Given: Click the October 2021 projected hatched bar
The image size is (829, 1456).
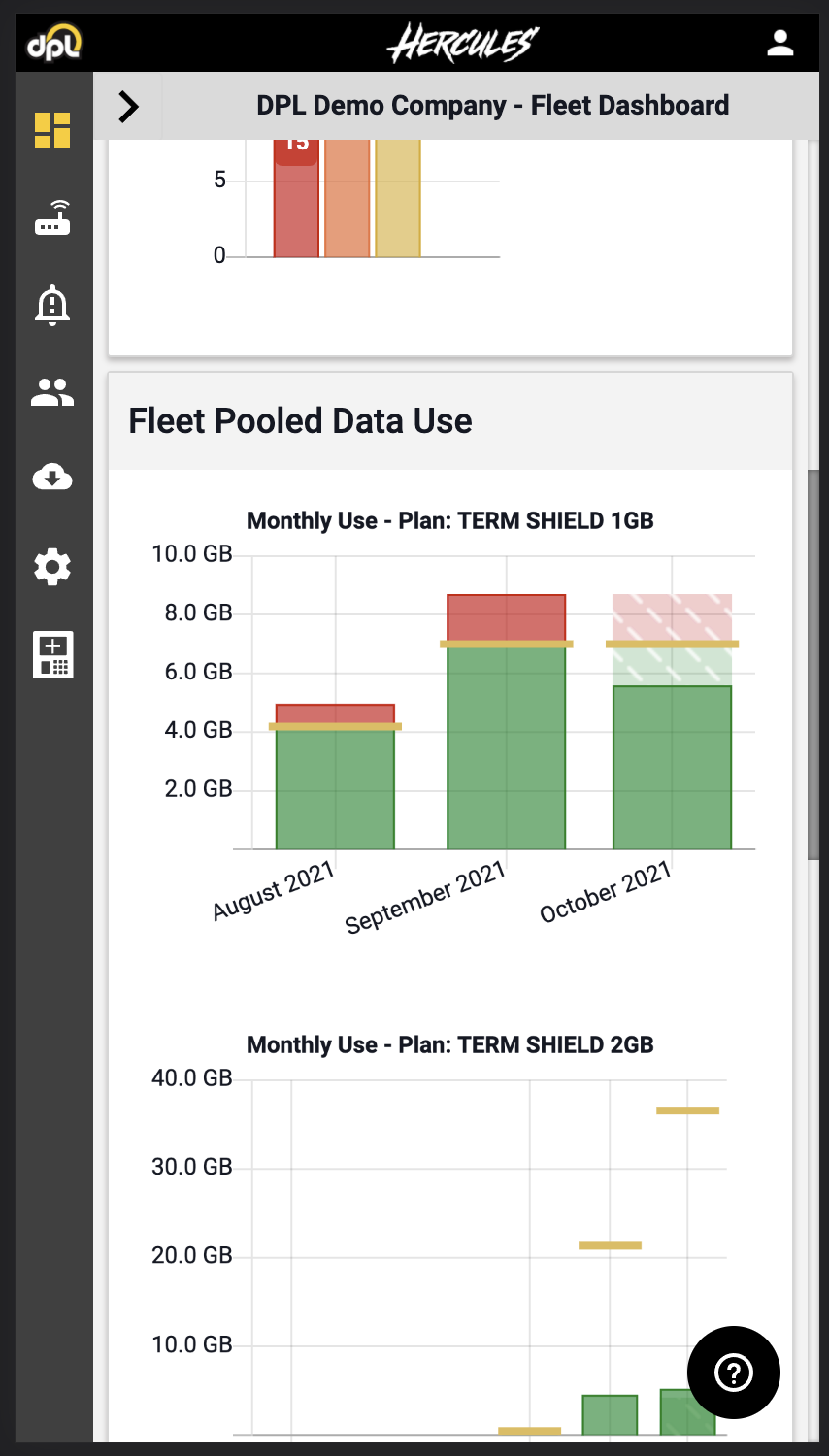Looking at the screenshot, I should pyautogui.click(x=672, y=640).
